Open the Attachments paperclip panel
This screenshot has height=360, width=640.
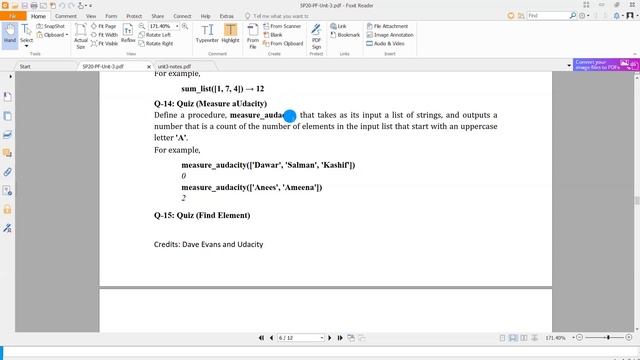pyautogui.click(x=7, y=172)
